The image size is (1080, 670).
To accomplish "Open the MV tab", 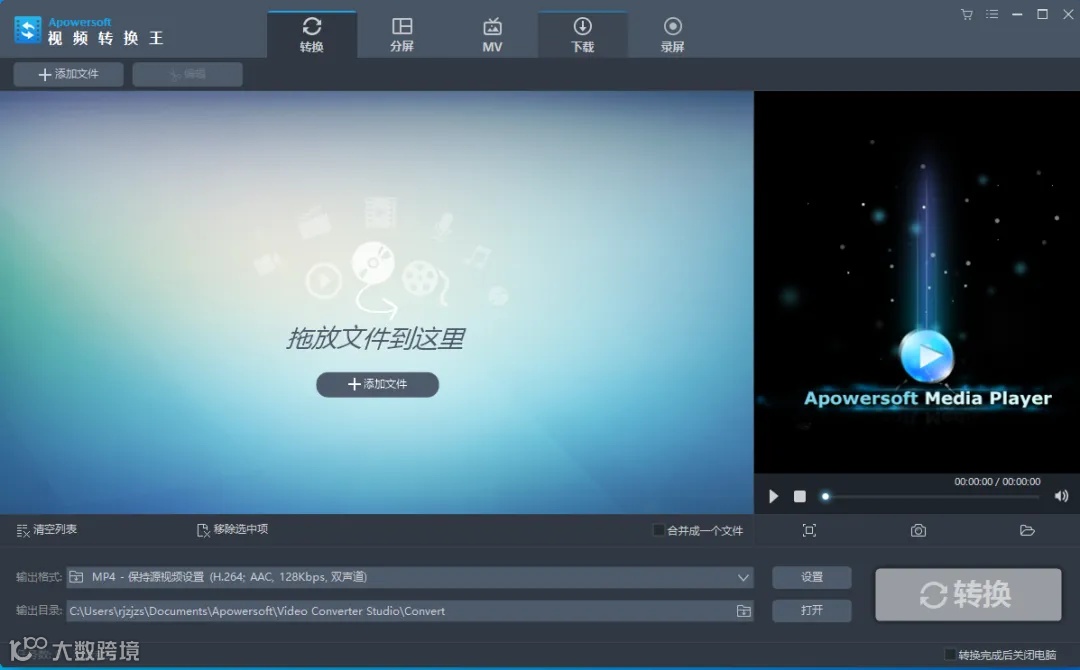I will point(492,34).
